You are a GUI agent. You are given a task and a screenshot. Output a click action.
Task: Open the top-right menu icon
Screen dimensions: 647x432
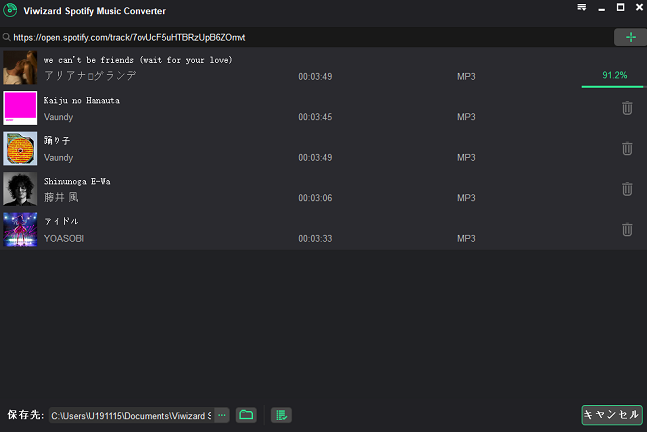[582, 7]
